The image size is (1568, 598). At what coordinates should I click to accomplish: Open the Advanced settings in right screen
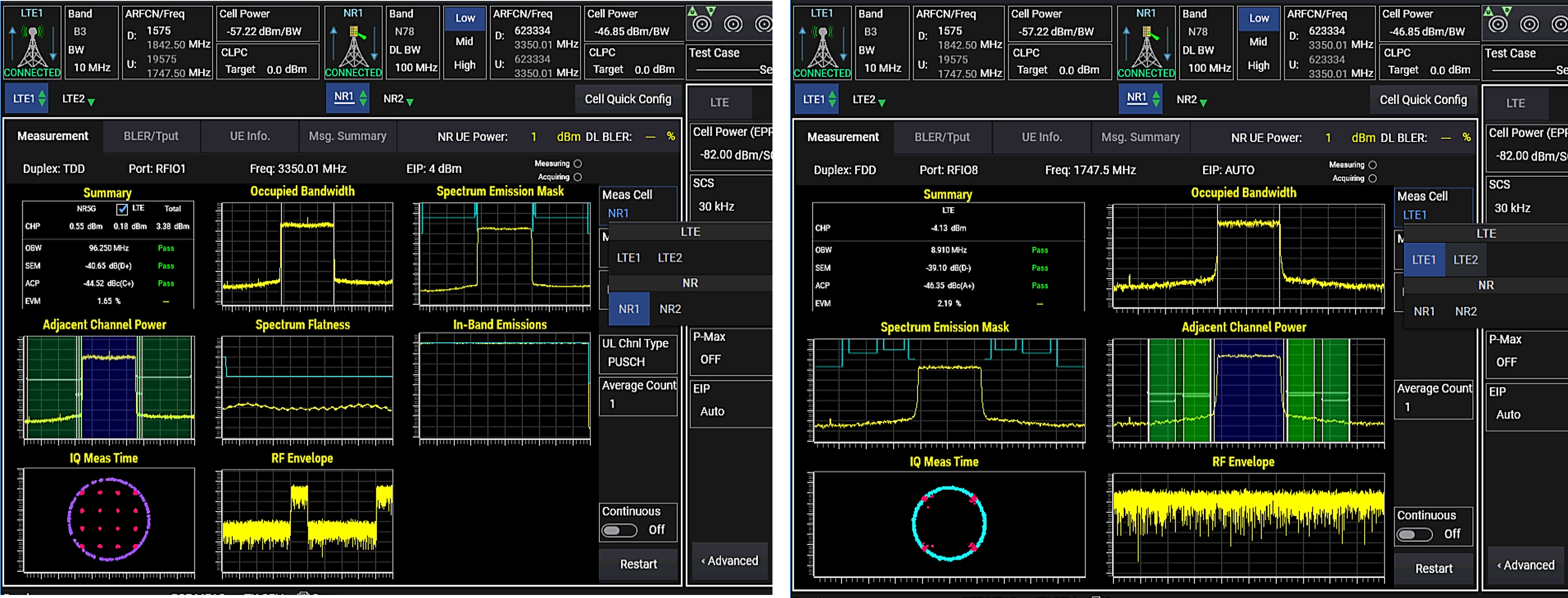pyautogui.click(x=1525, y=566)
